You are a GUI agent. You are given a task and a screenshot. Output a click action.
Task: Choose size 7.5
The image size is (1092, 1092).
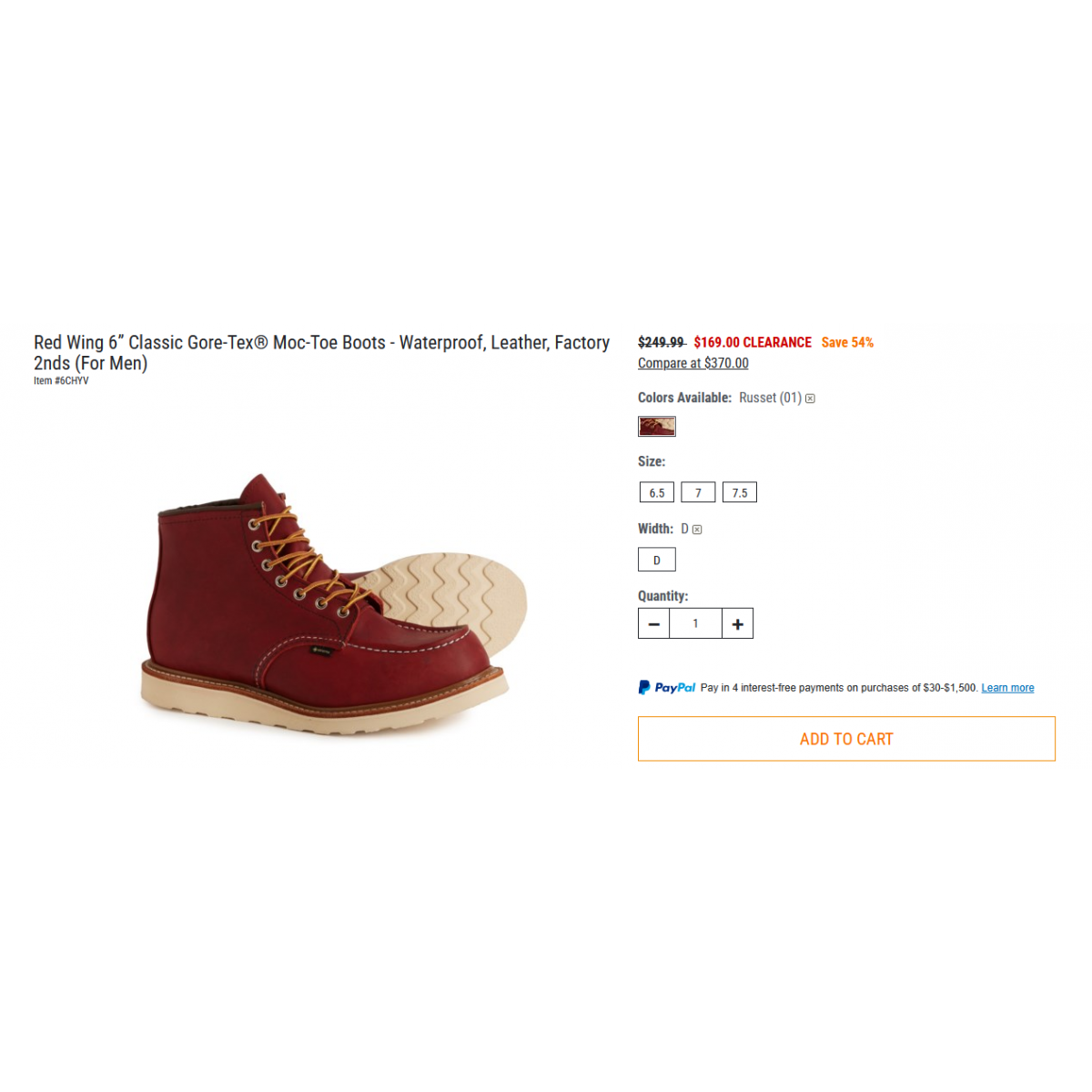[740, 492]
